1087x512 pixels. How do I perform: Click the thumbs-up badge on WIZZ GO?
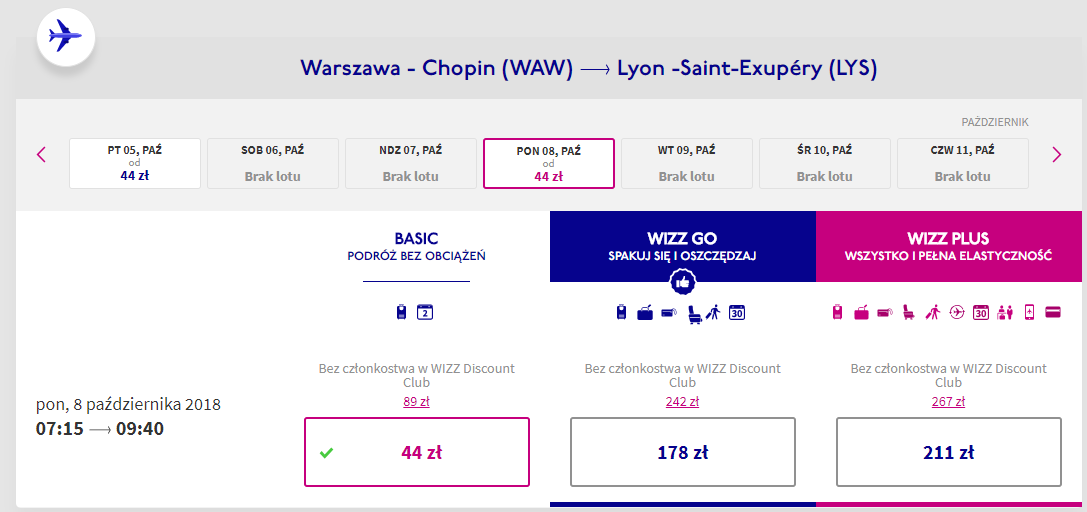pos(683,283)
